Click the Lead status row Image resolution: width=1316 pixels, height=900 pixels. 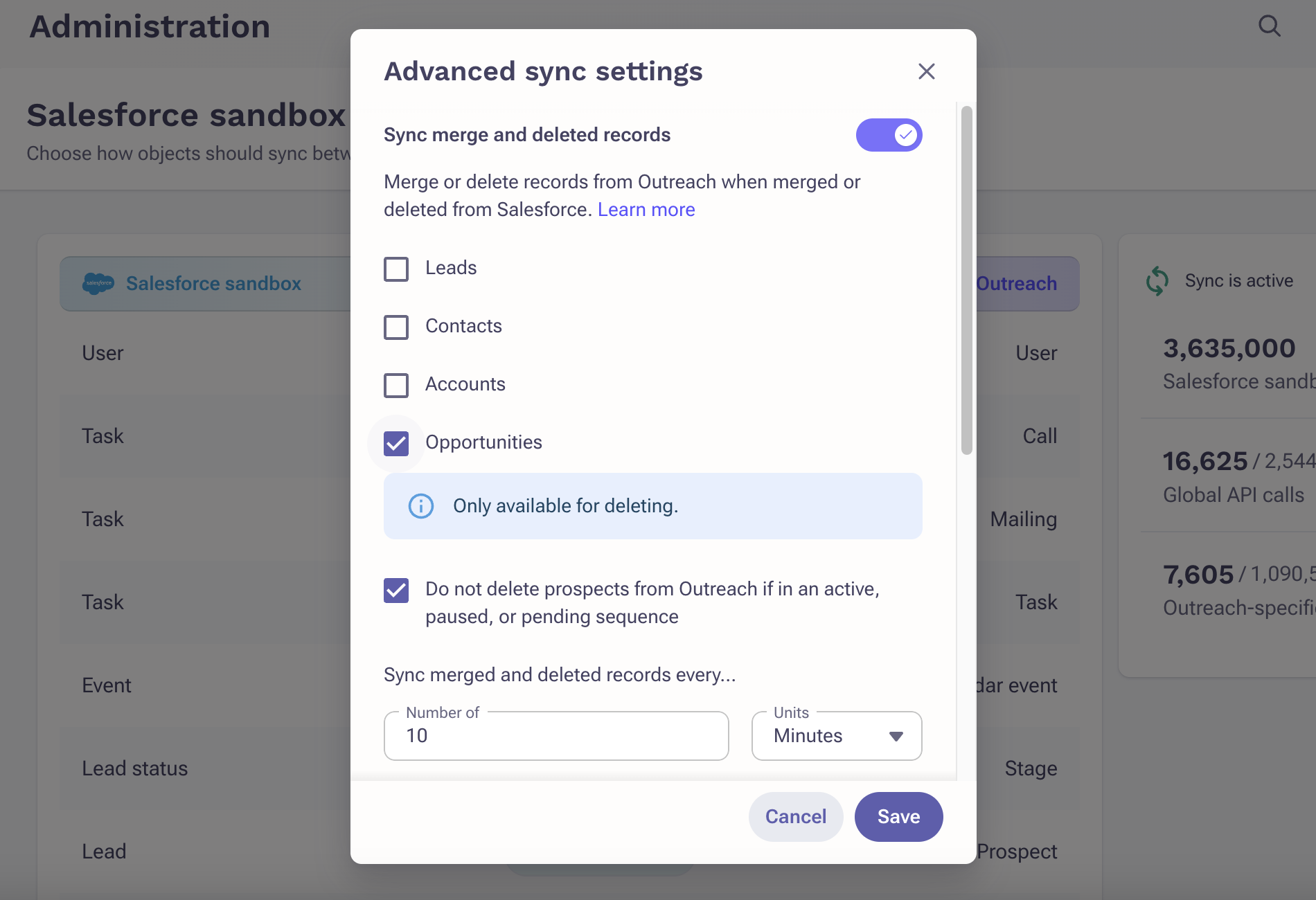tap(135, 768)
